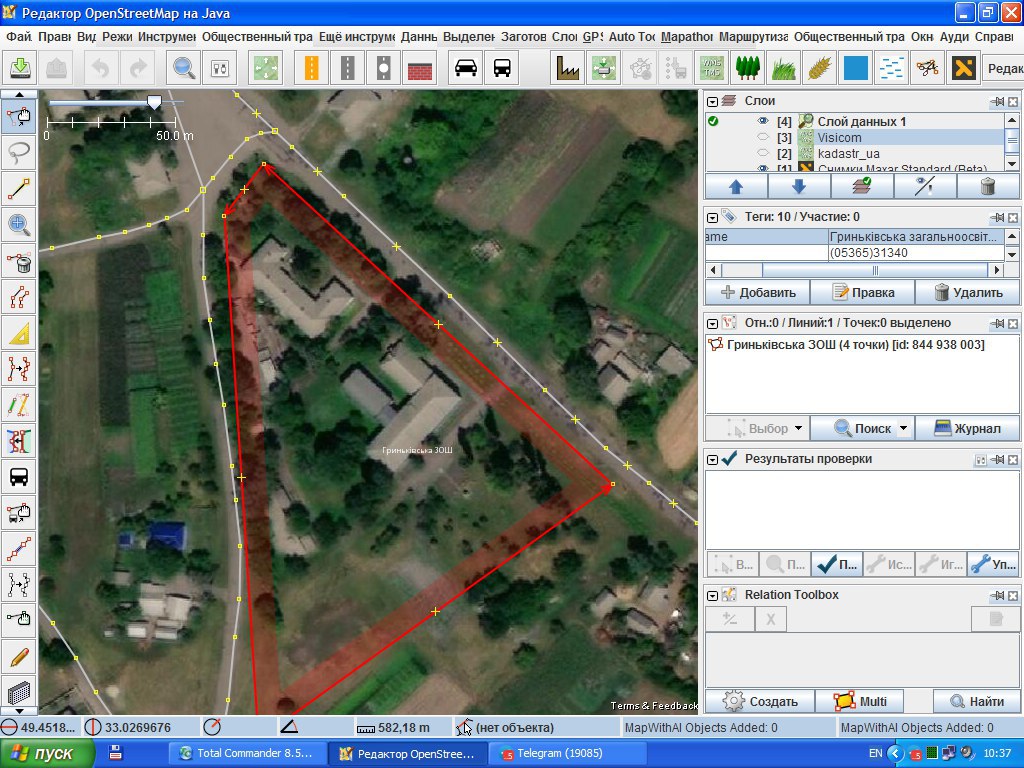Click the grass preset icon
The height and width of the screenshot is (768, 1024).
(x=784, y=68)
